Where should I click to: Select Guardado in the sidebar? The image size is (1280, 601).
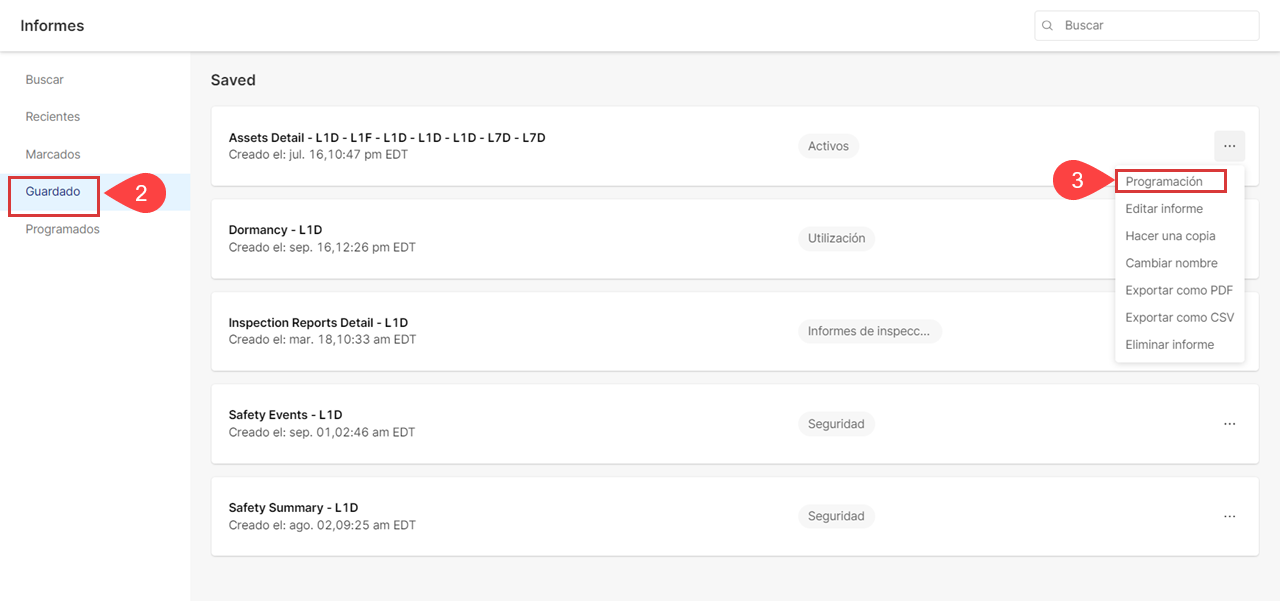tap(53, 192)
